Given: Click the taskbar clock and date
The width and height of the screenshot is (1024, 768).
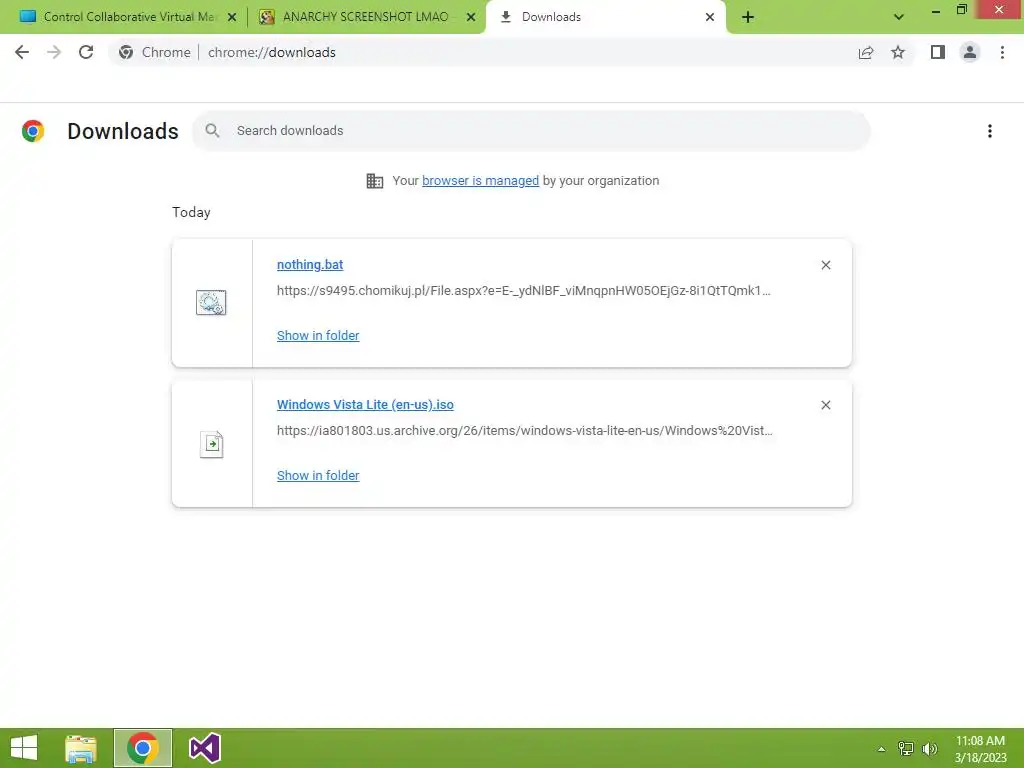Looking at the screenshot, I should [980, 749].
